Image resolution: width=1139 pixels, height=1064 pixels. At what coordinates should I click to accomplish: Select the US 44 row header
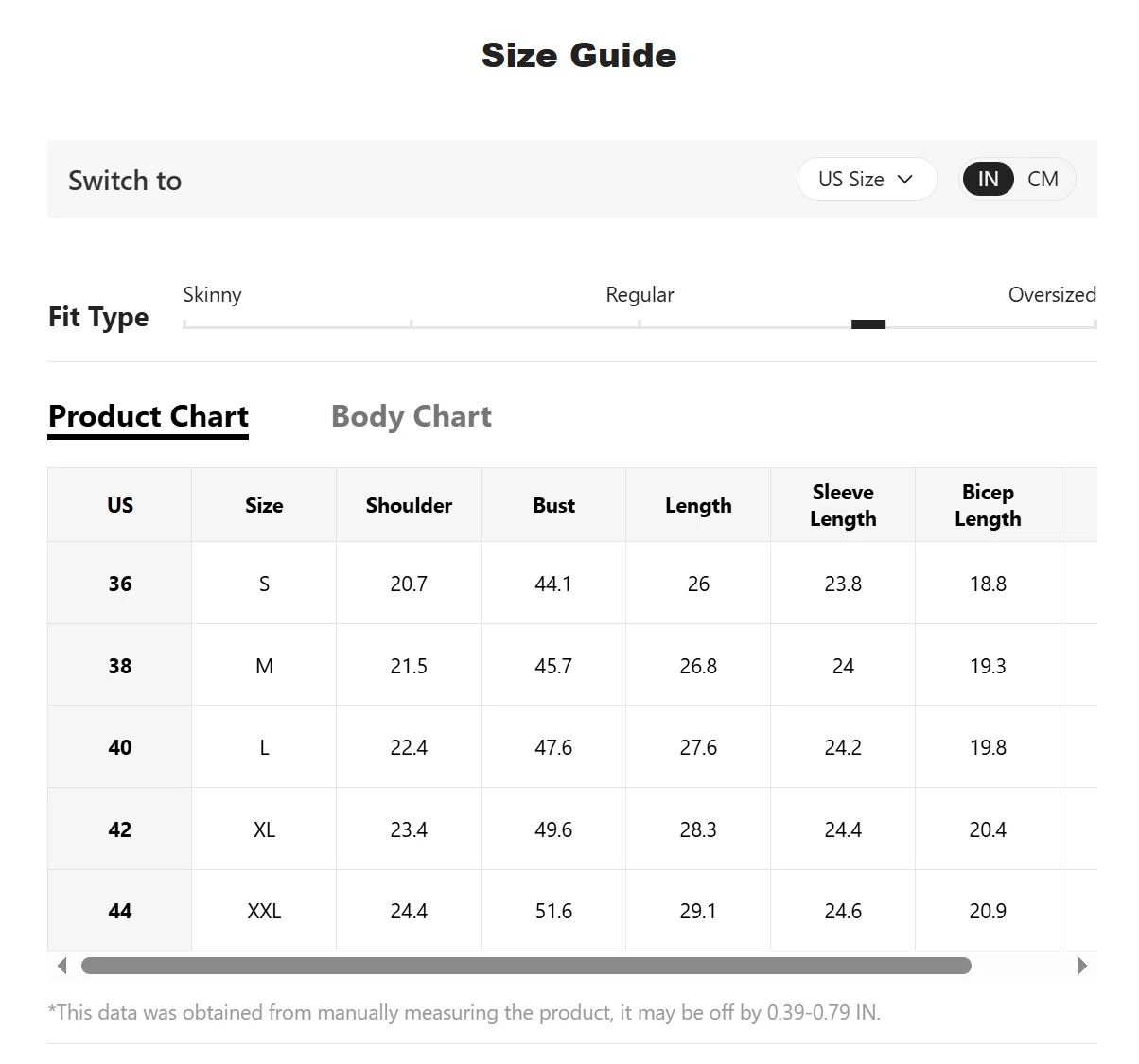(120, 911)
